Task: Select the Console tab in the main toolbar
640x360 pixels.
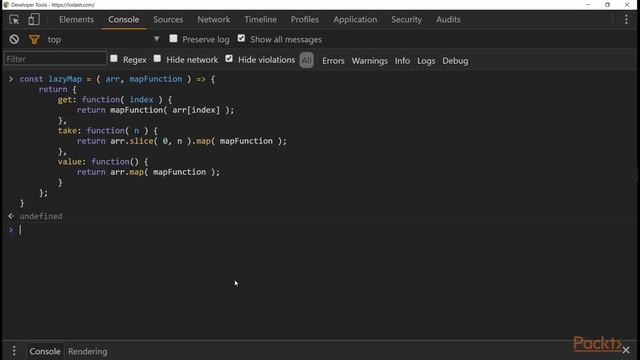Action: pyautogui.click(x=124, y=19)
